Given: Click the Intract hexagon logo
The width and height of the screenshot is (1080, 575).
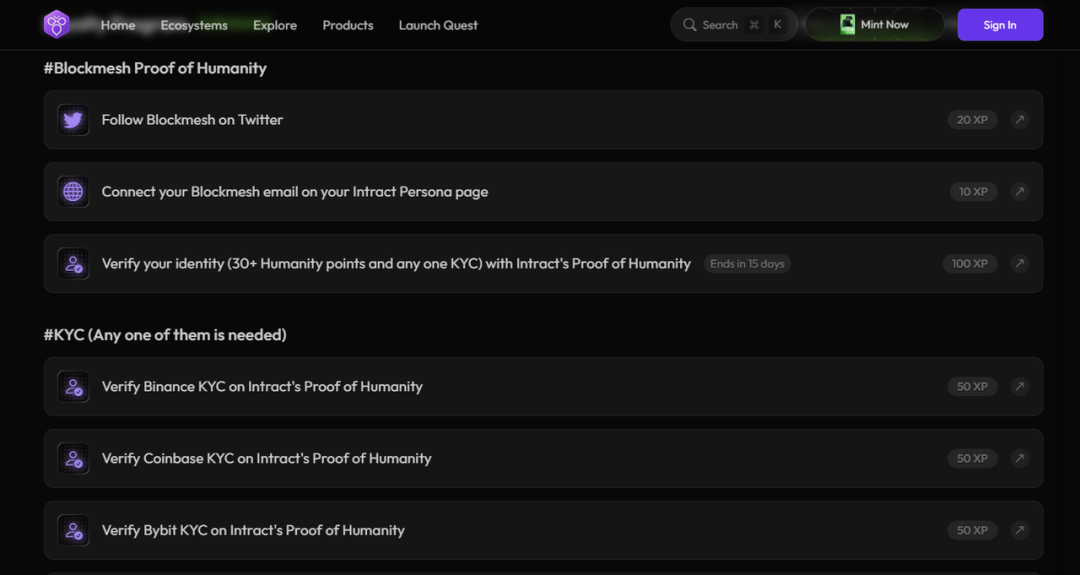Looking at the screenshot, I should click(x=56, y=25).
